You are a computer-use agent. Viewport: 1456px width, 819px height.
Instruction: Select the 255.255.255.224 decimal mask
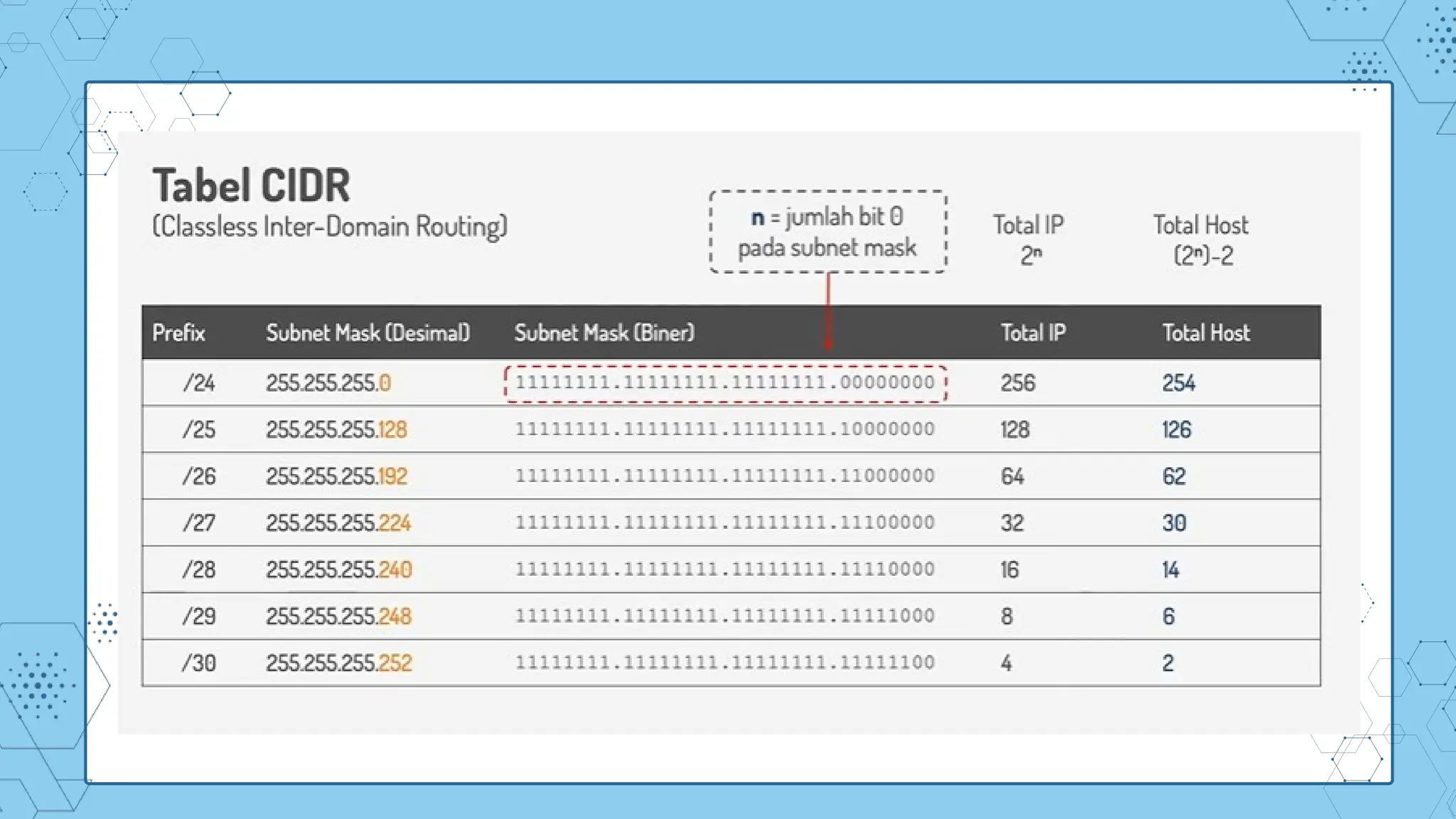(338, 523)
